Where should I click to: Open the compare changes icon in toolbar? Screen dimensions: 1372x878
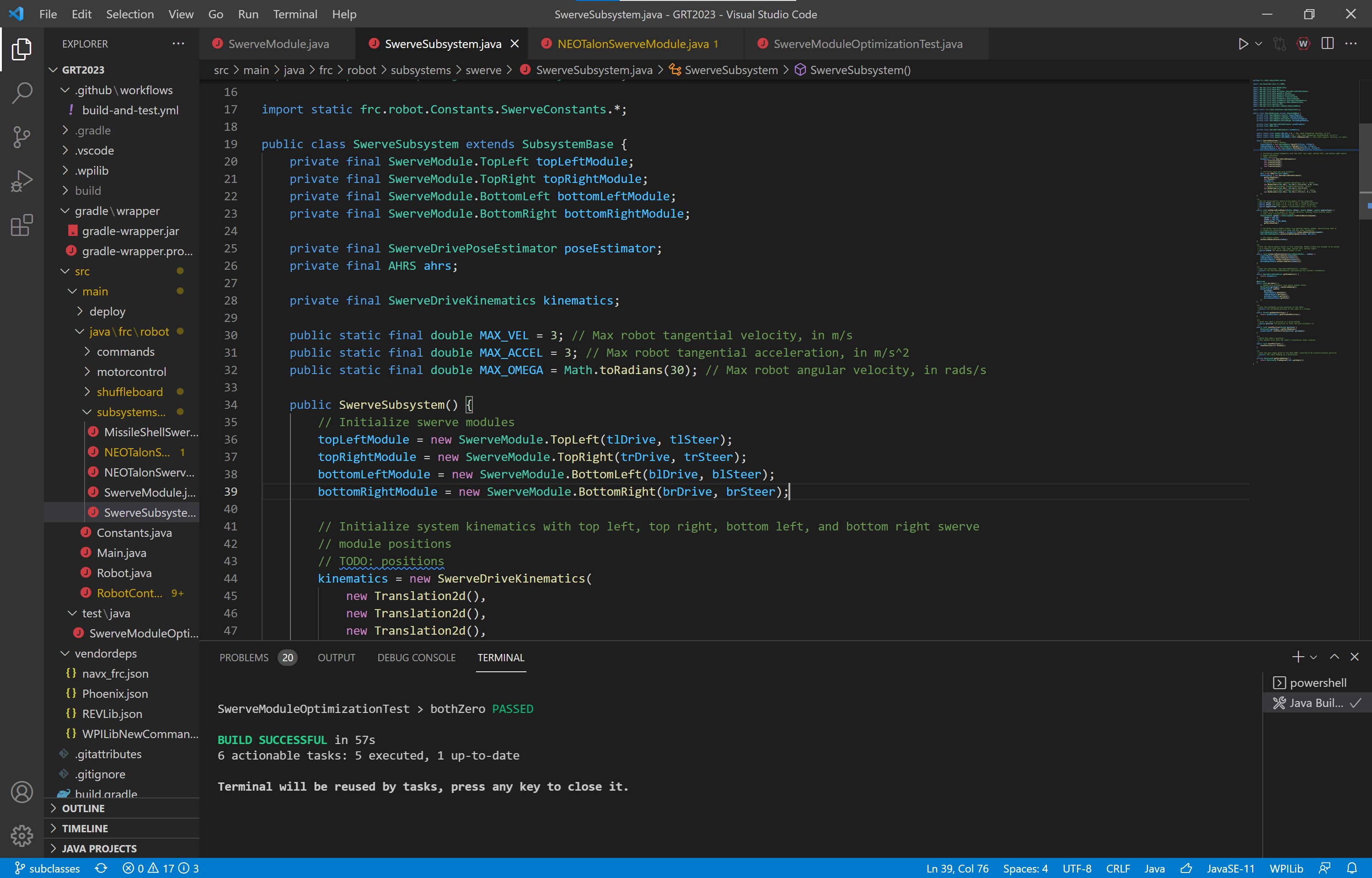[1280, 44]
